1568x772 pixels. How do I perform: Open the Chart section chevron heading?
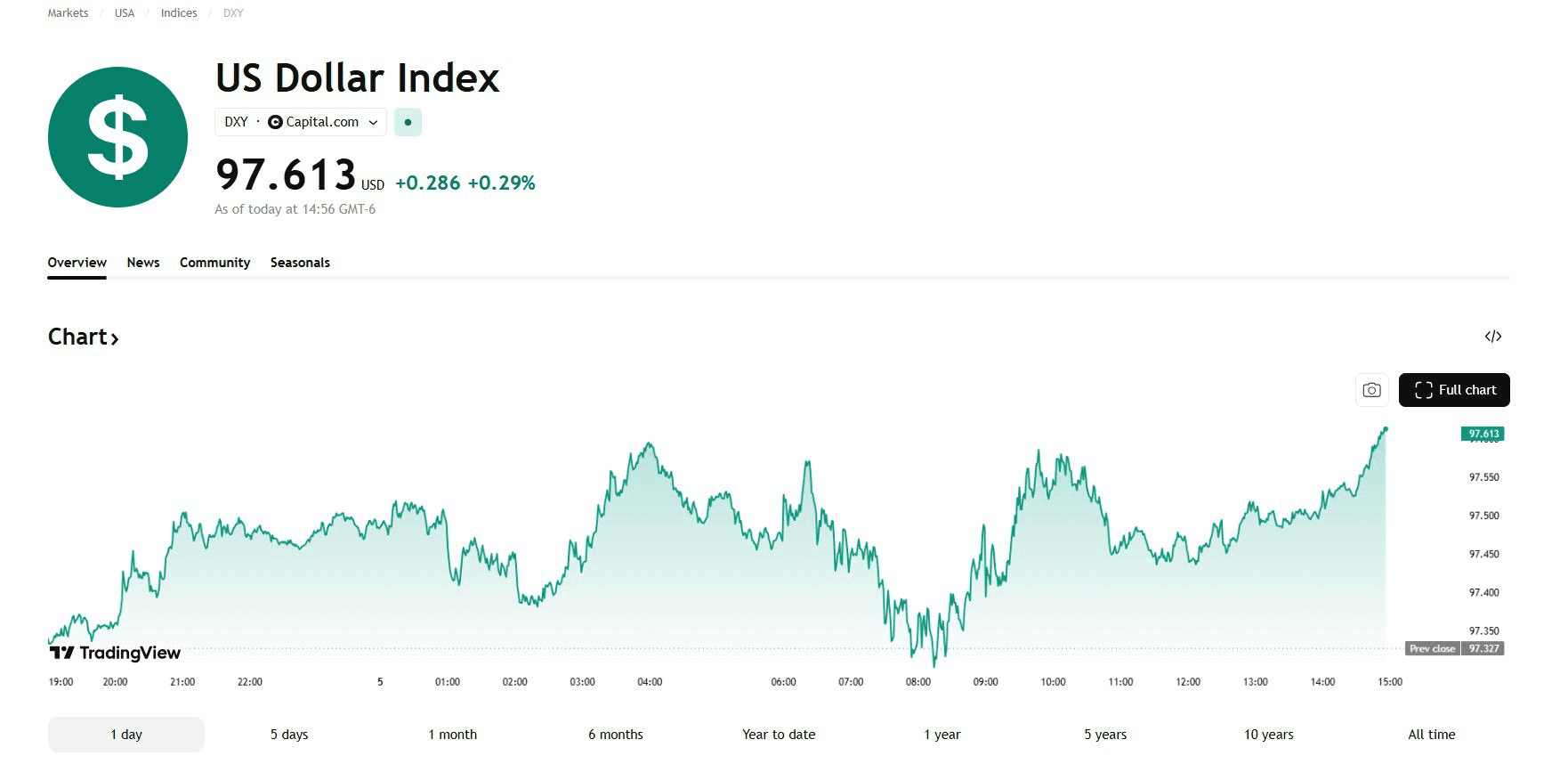pyautogui.click(x=83, y=337)
